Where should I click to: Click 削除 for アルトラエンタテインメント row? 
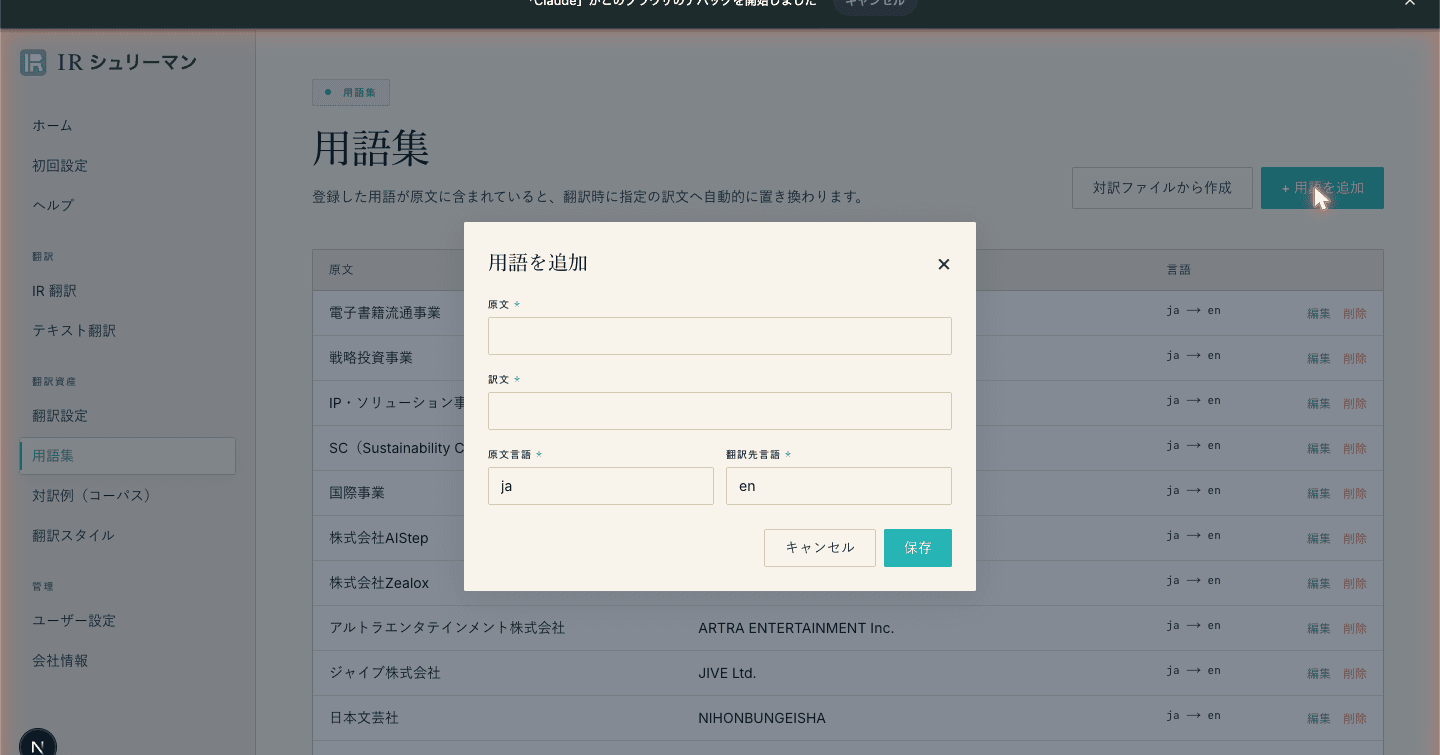pyautogui.click(x=1355, y=629)
